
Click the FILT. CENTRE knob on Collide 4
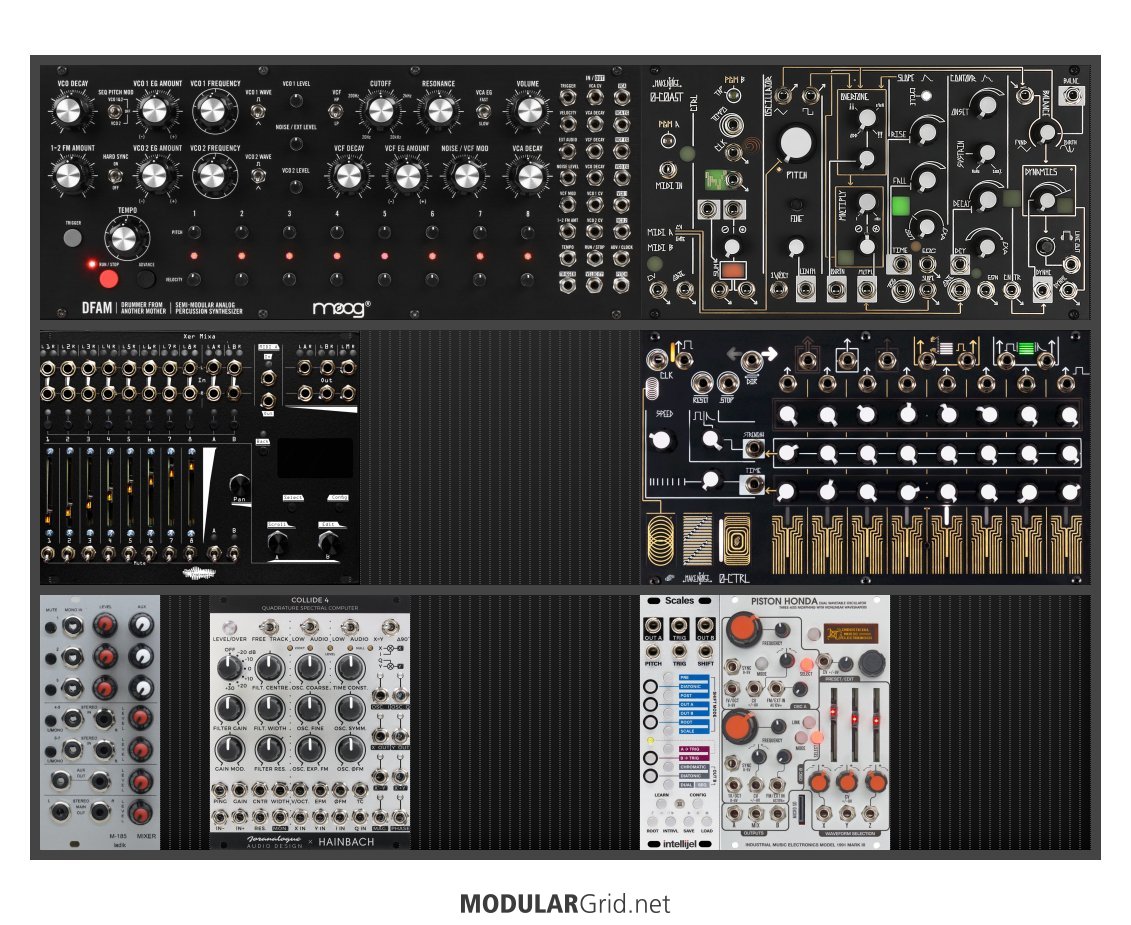[x=270, y=668]
